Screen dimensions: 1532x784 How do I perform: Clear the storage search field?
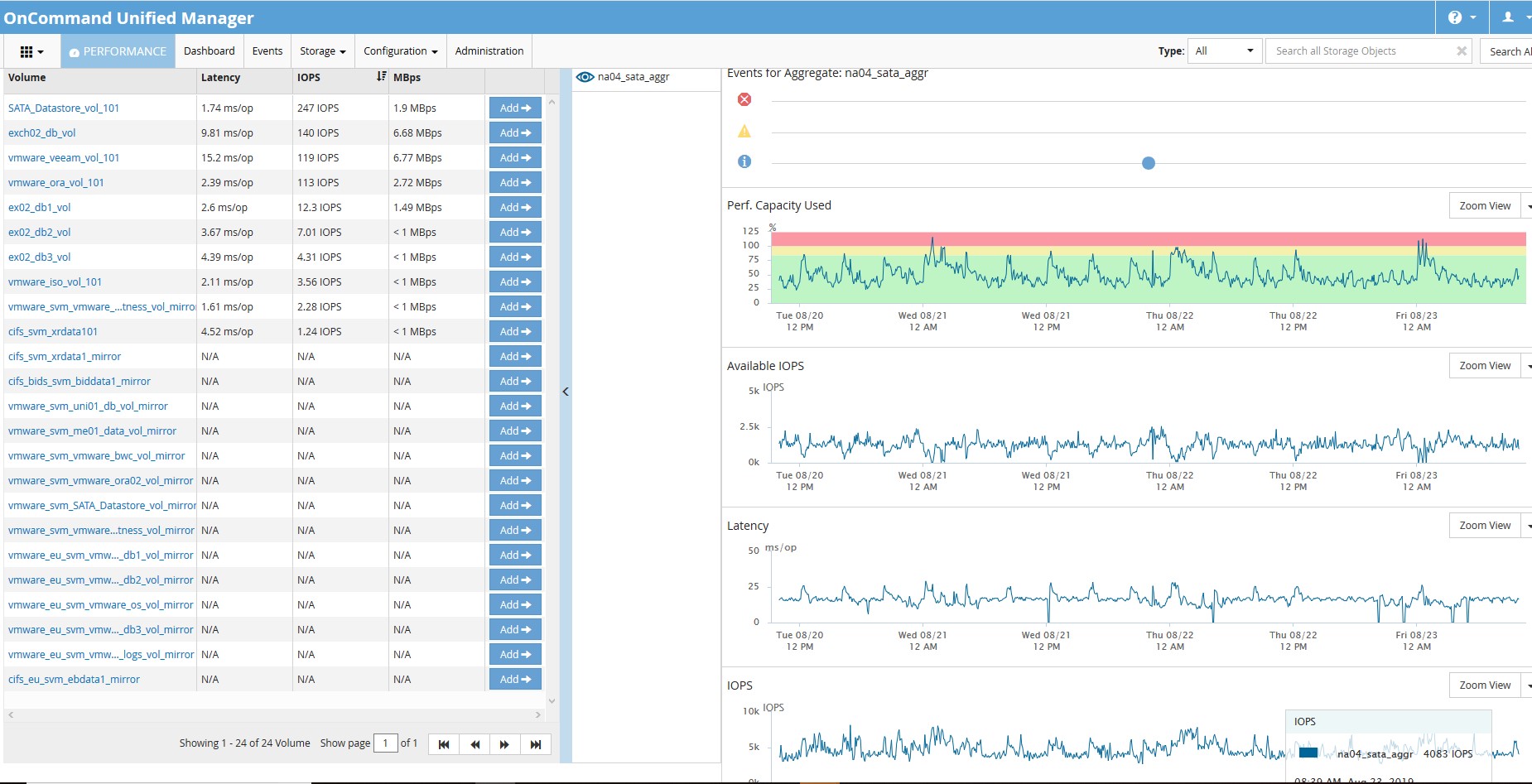pos(1462,51)
